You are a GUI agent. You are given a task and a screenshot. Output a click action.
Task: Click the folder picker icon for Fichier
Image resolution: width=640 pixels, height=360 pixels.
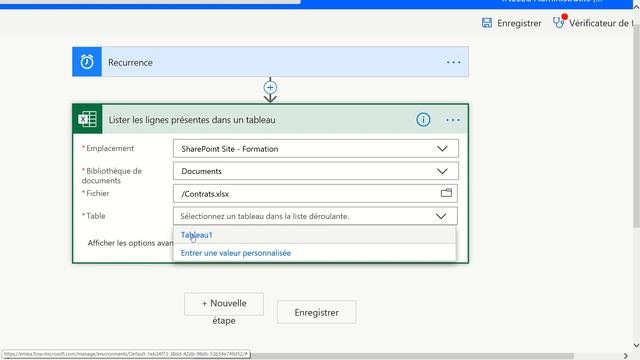(446, 193)
